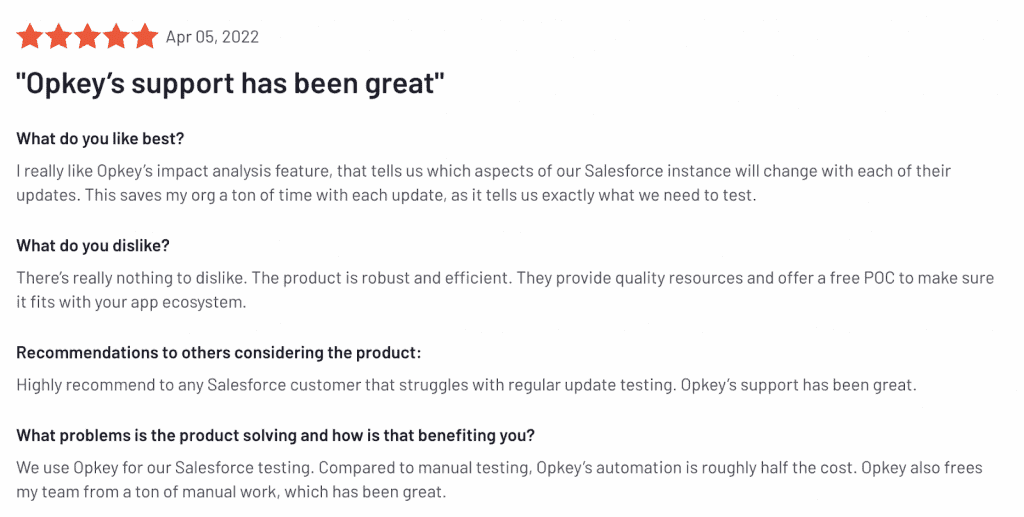Image resolution: width=1024 pixels, height=517 pixels.
Task: Click the "What do you like best?" heading
Action: click(100, 139)
